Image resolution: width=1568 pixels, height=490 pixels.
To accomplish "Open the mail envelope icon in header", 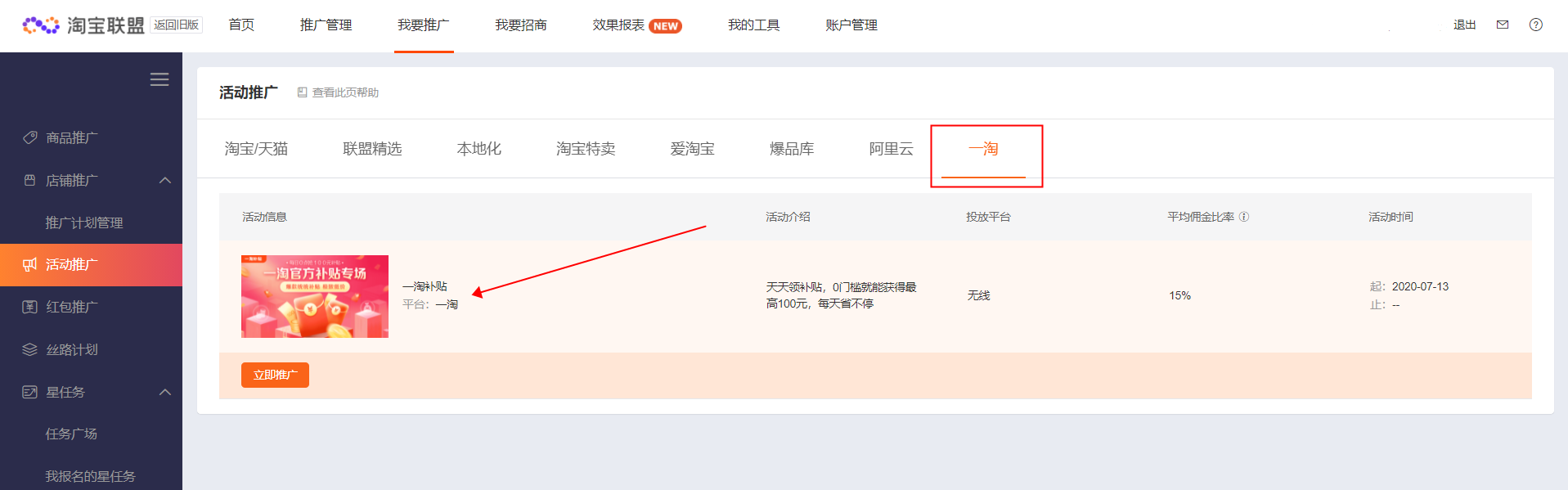I will coord(1503,25).
